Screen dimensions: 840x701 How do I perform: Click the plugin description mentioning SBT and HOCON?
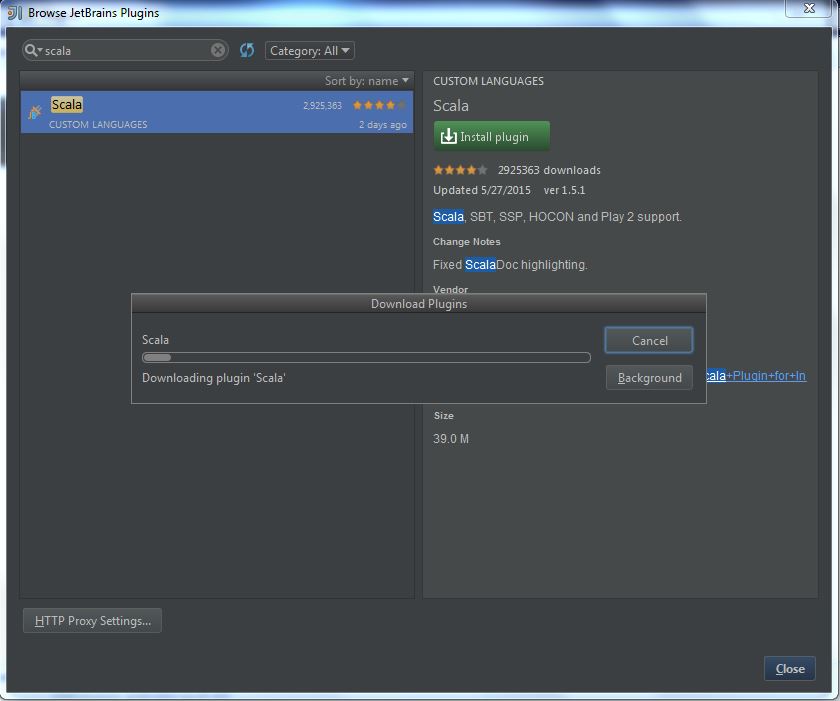pos(557,217)
